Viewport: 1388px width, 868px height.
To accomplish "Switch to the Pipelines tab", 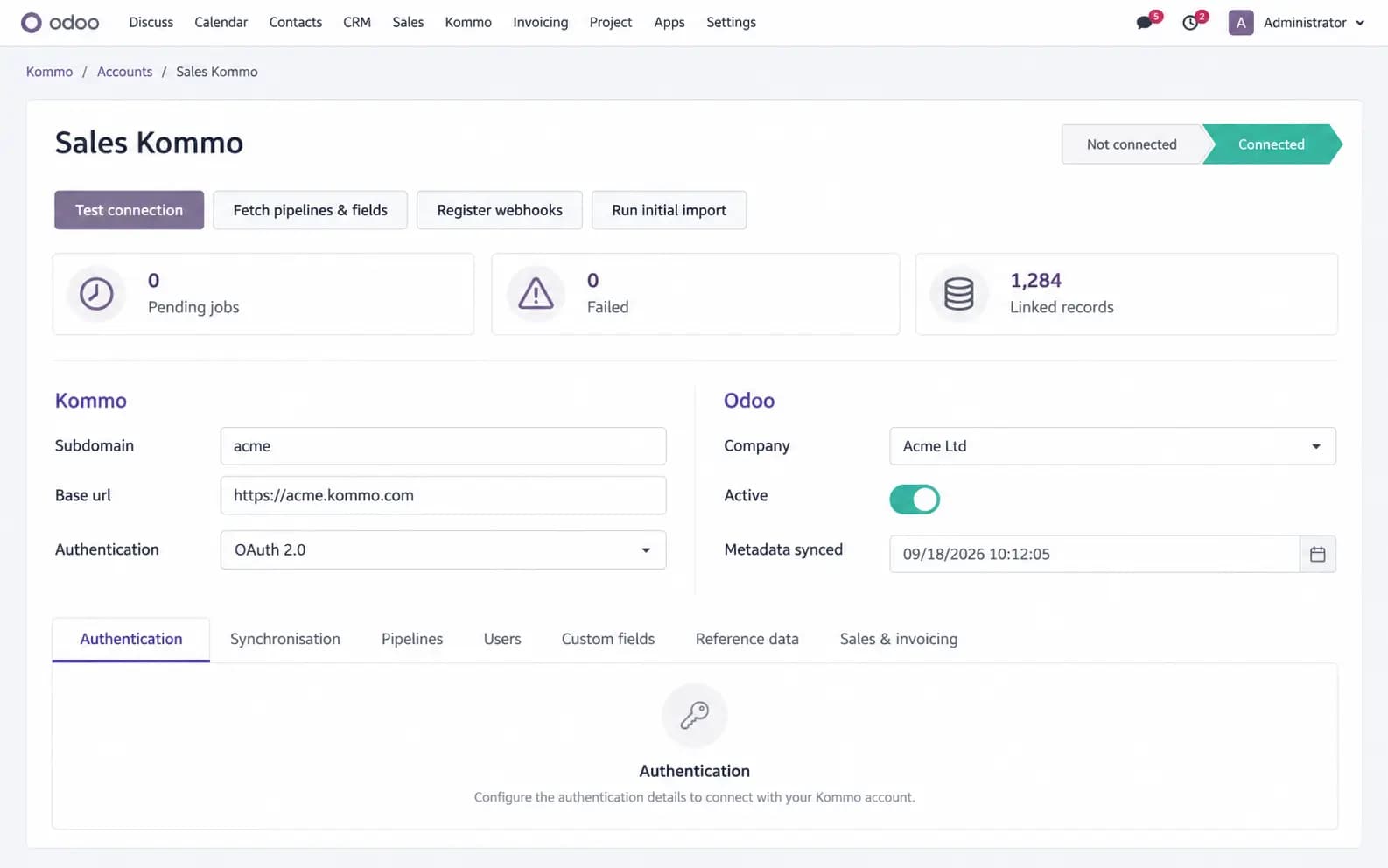I will click(412, 639).
